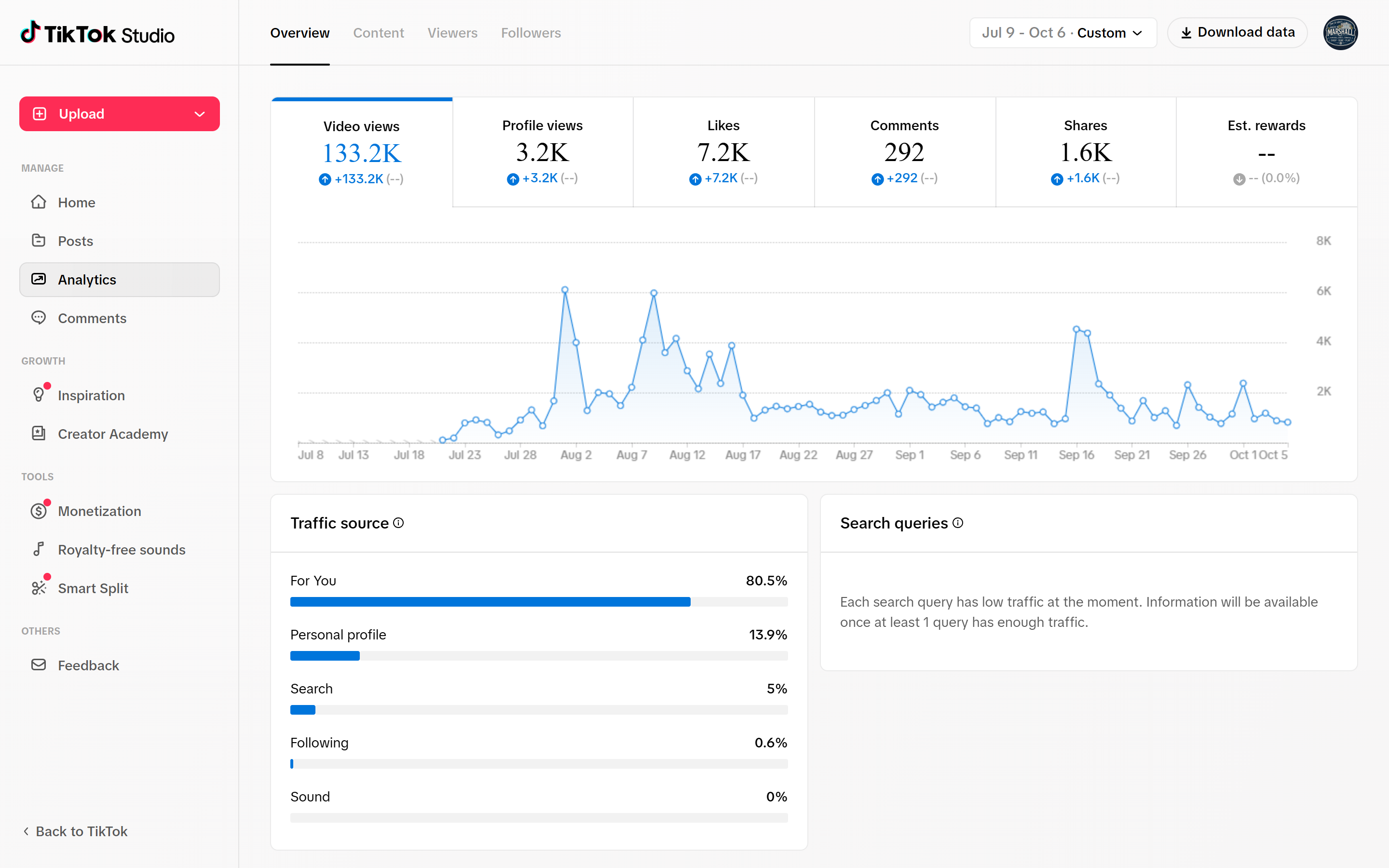Open the Feedback envelope icon
Viewport: 1389px width, 868px height.
point(39,665)
